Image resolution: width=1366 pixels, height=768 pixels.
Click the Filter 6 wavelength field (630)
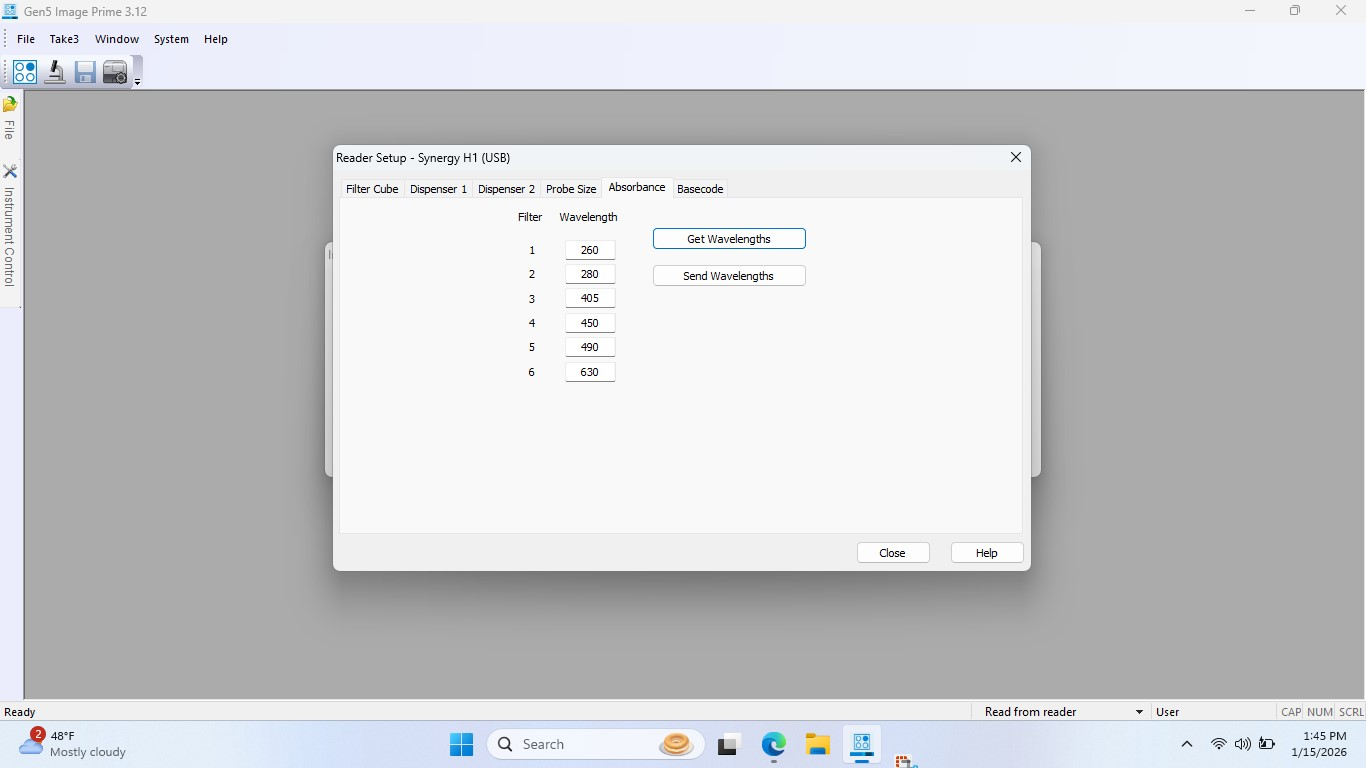[x=590, y=372]
